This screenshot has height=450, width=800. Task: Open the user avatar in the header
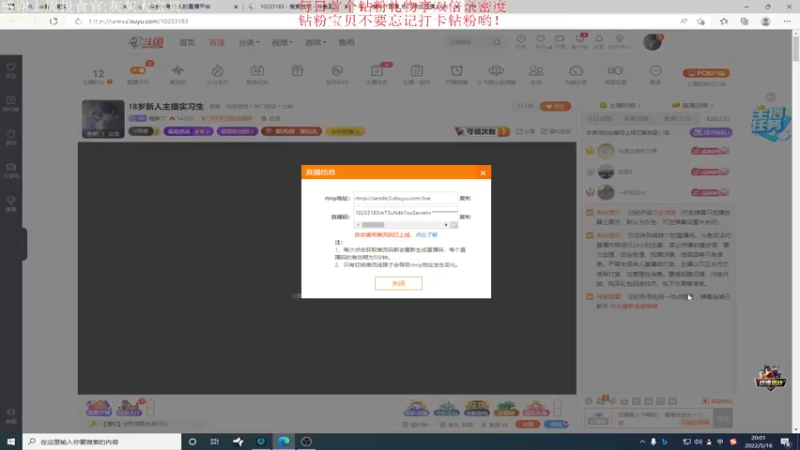pyautogui.click(x=652, y=42)
